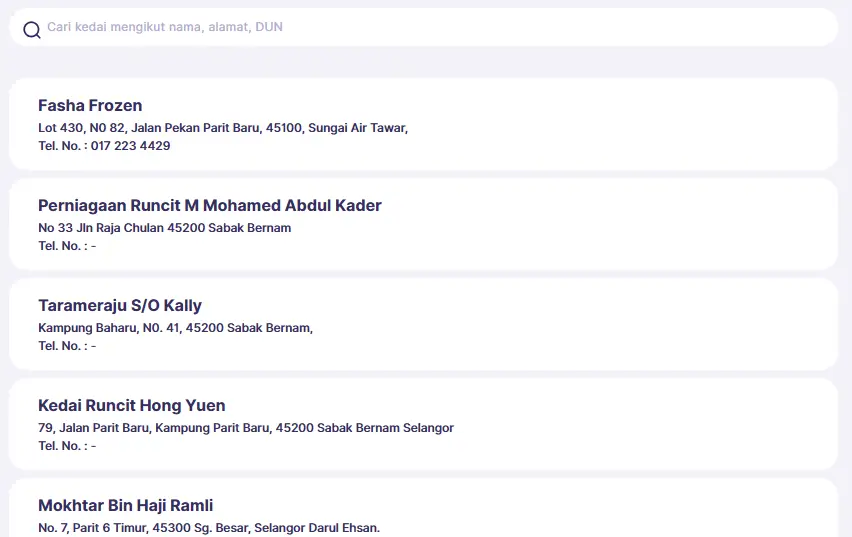Select the Fasha Frozen card's empty right side
This screenshot has height=537, width=852.
tap(650, 125)
